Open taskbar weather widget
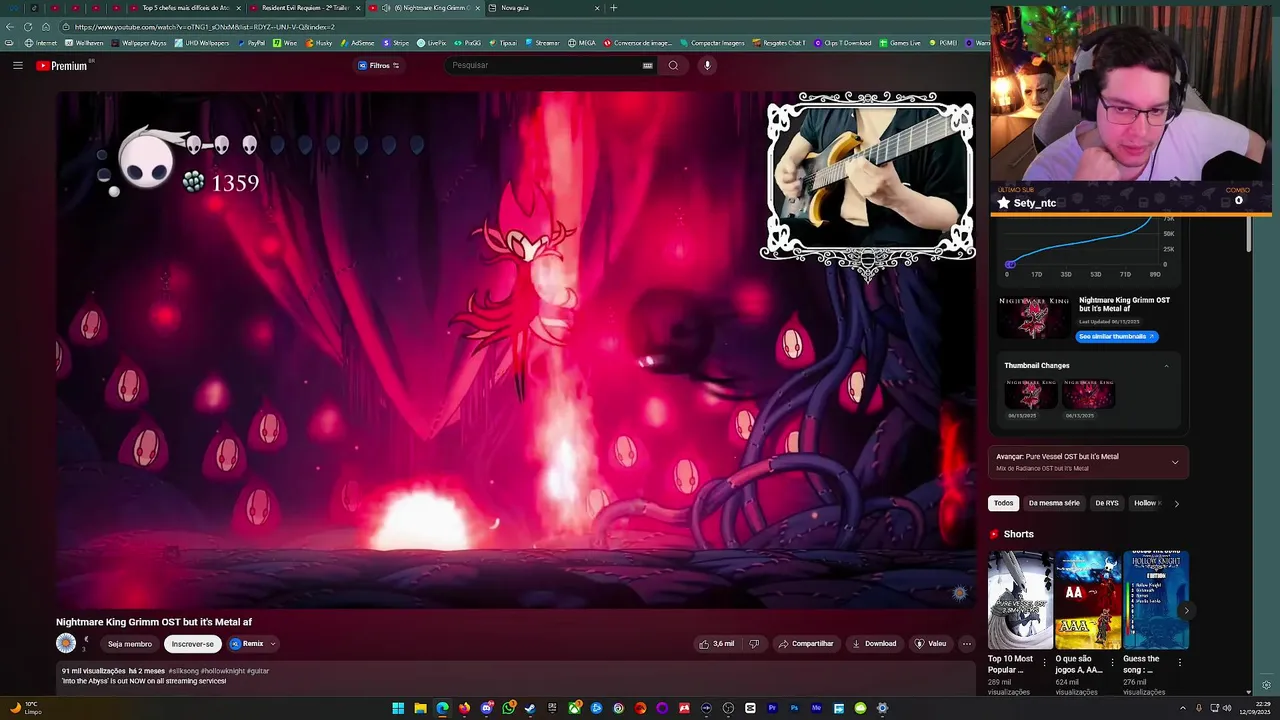1280x720 pixels. coord(24,708)
